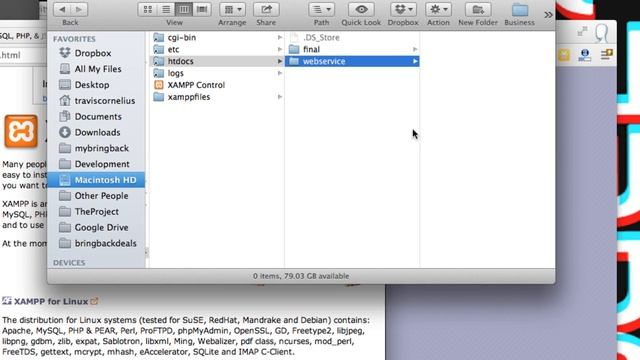Switch Finder to list view
The width and height of the screenshot is (640, 360).
coord(166,9)
